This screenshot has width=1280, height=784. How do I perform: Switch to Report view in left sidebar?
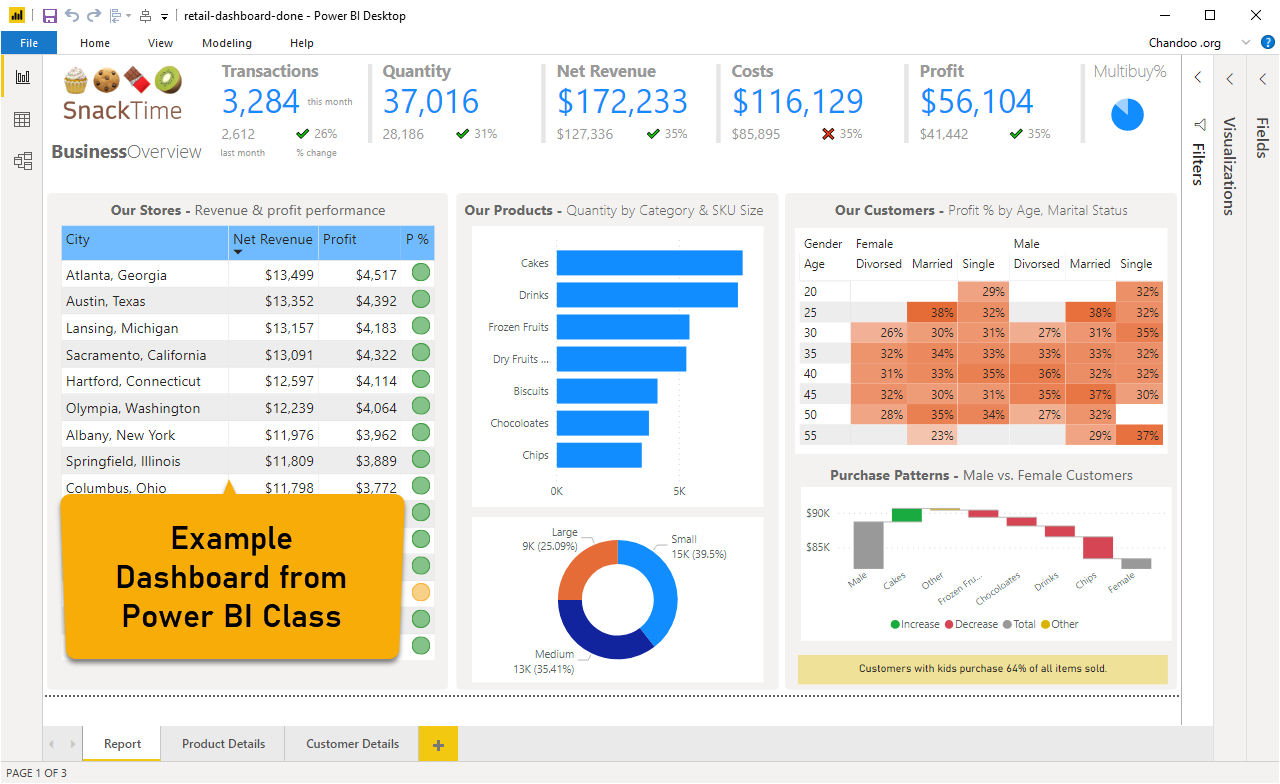(x=22, y=77)
